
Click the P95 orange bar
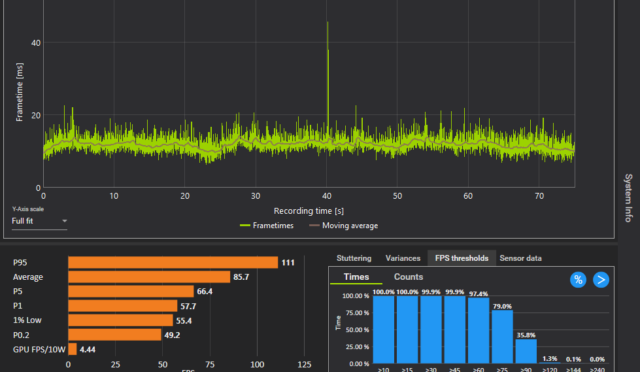tap(173, 263)
